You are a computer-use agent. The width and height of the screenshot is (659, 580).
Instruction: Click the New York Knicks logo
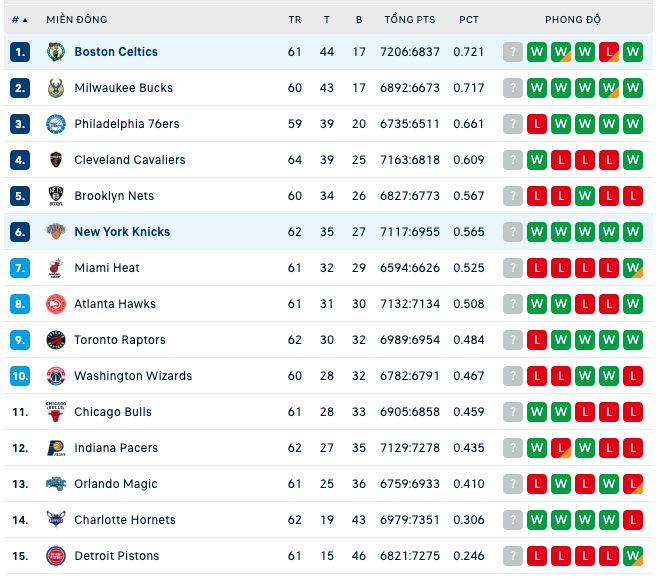[x=55, y=232]
